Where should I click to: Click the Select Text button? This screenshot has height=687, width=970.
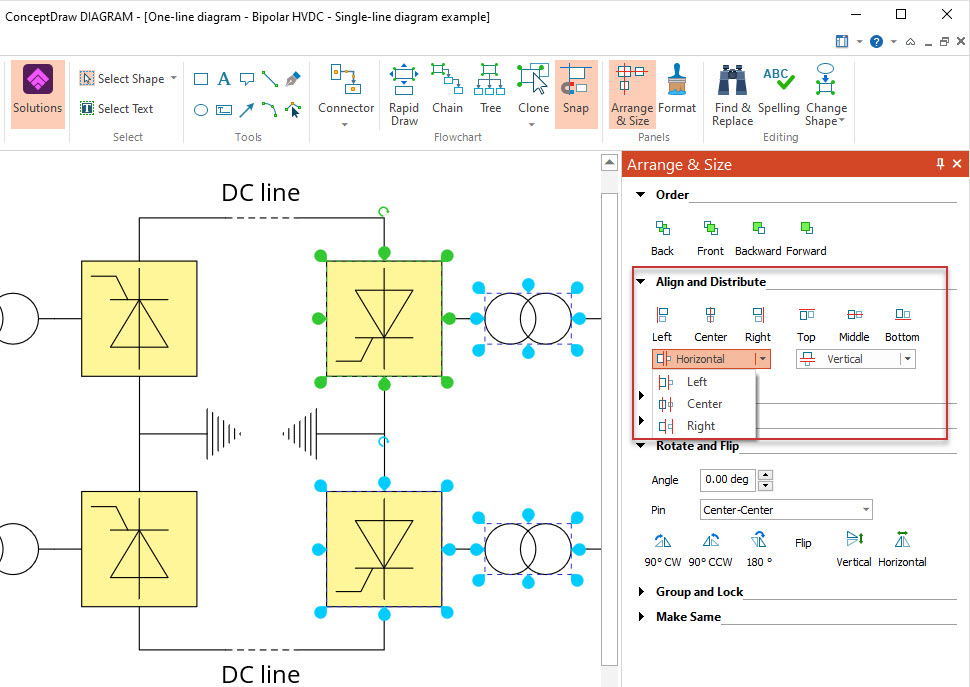point(116,108)
